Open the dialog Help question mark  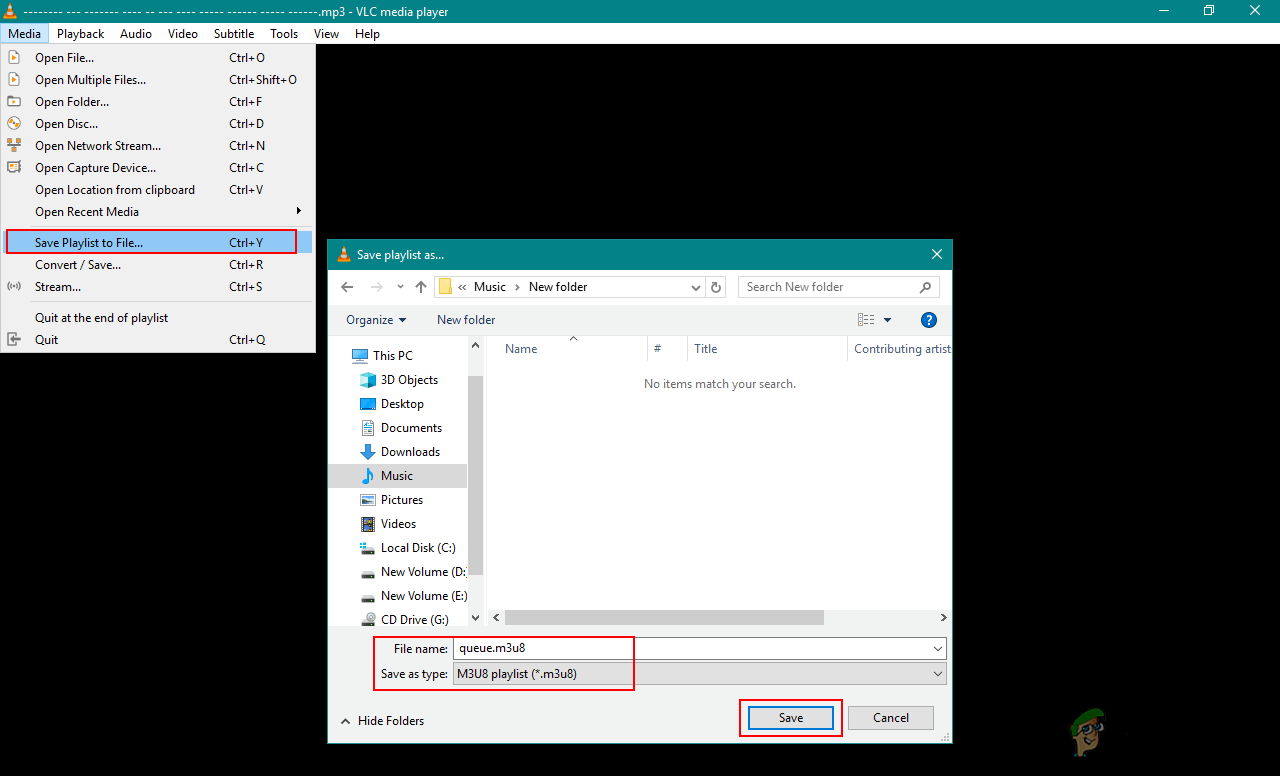tap(929, 320)
